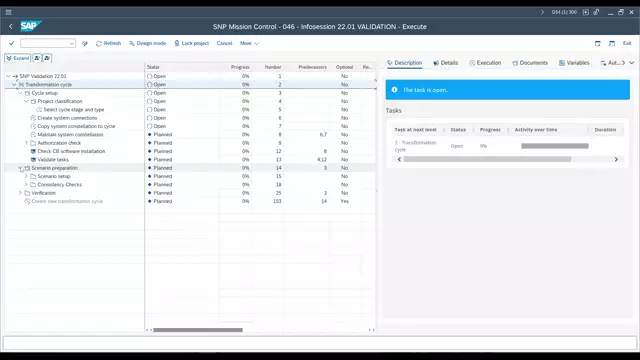
Task: Select Maintain system constellation task
Action: (70, 135)
